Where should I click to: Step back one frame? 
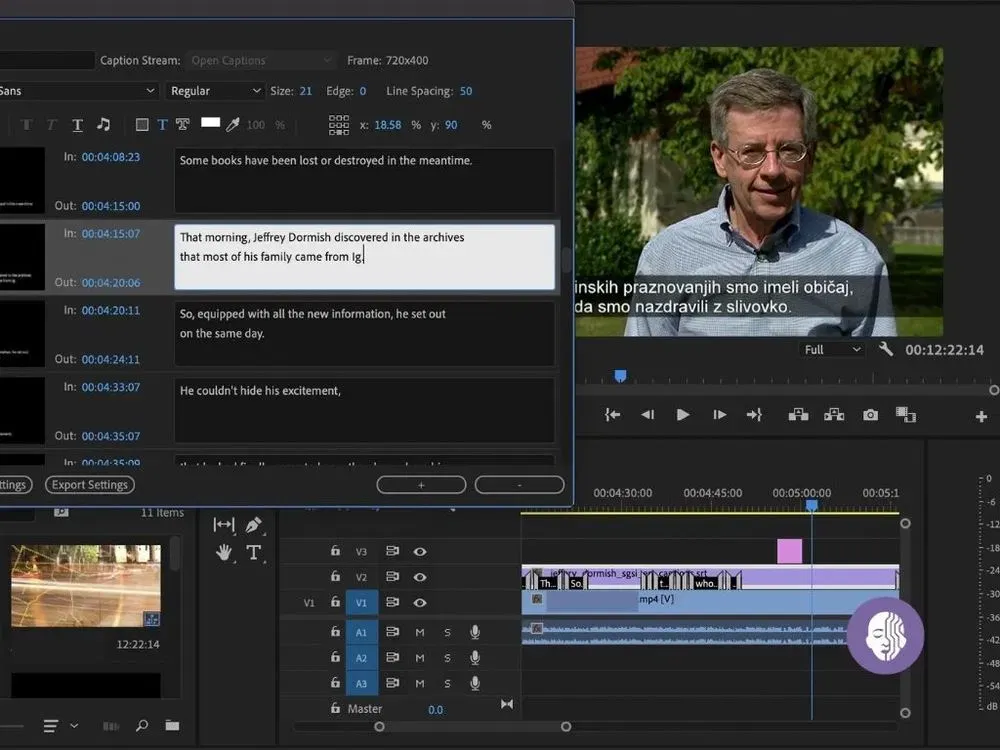647,415
